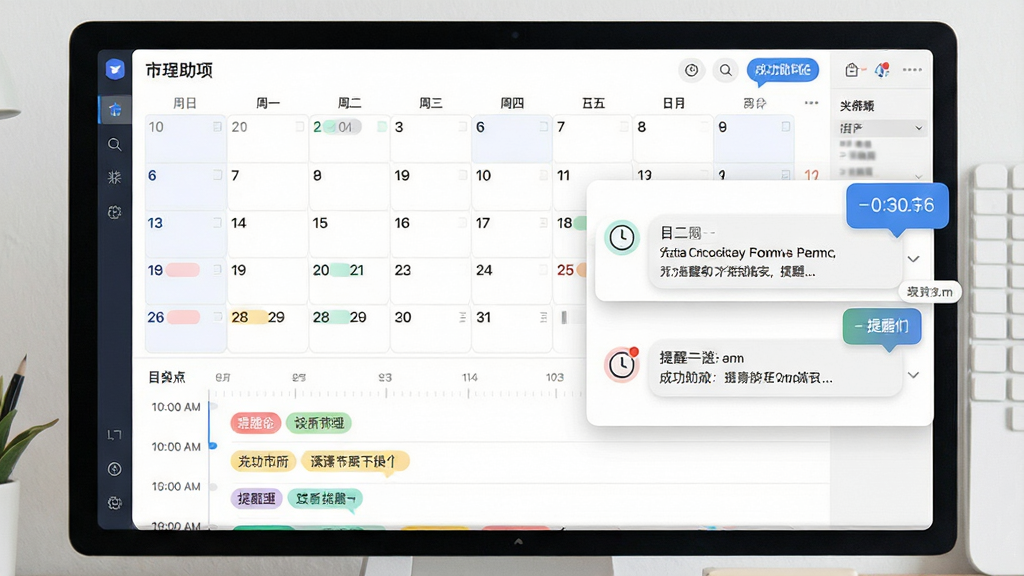Image resolution: width=1024 pixels, height=576 pixels.
Task: Open the bag icon in top right panel
Action: (x=852, y=70)
